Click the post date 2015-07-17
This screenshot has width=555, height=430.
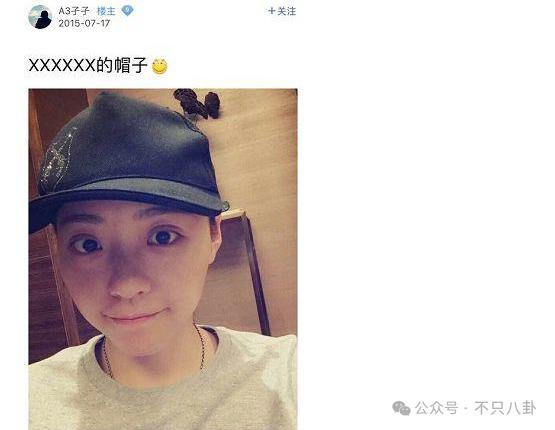(x=84, y=23)
